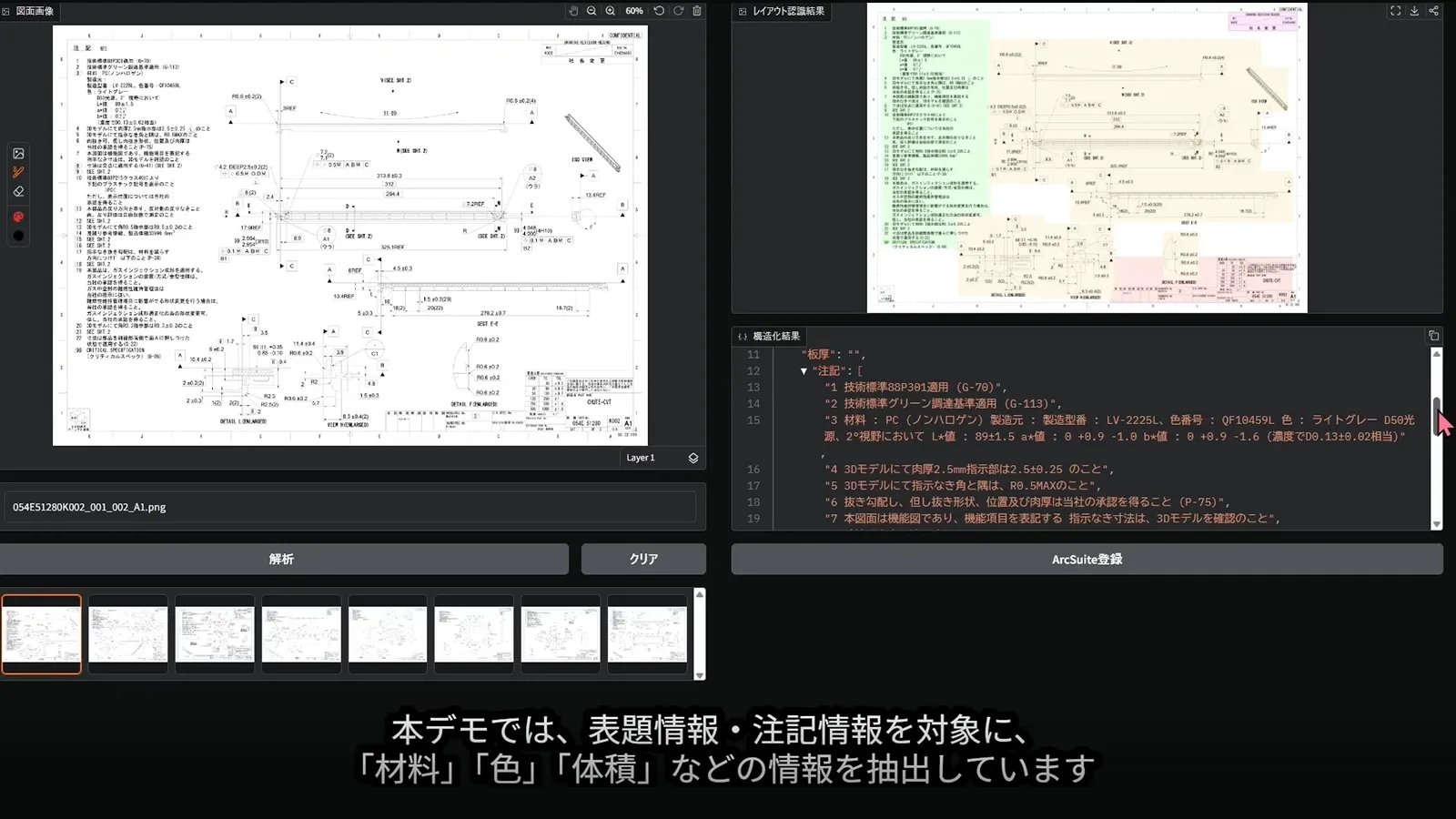Image resolution: width=1456 pixels, height=819 pixels.
Task: Share the layout recognition result
Action: pyautogui.click(x=1433, y=11)
